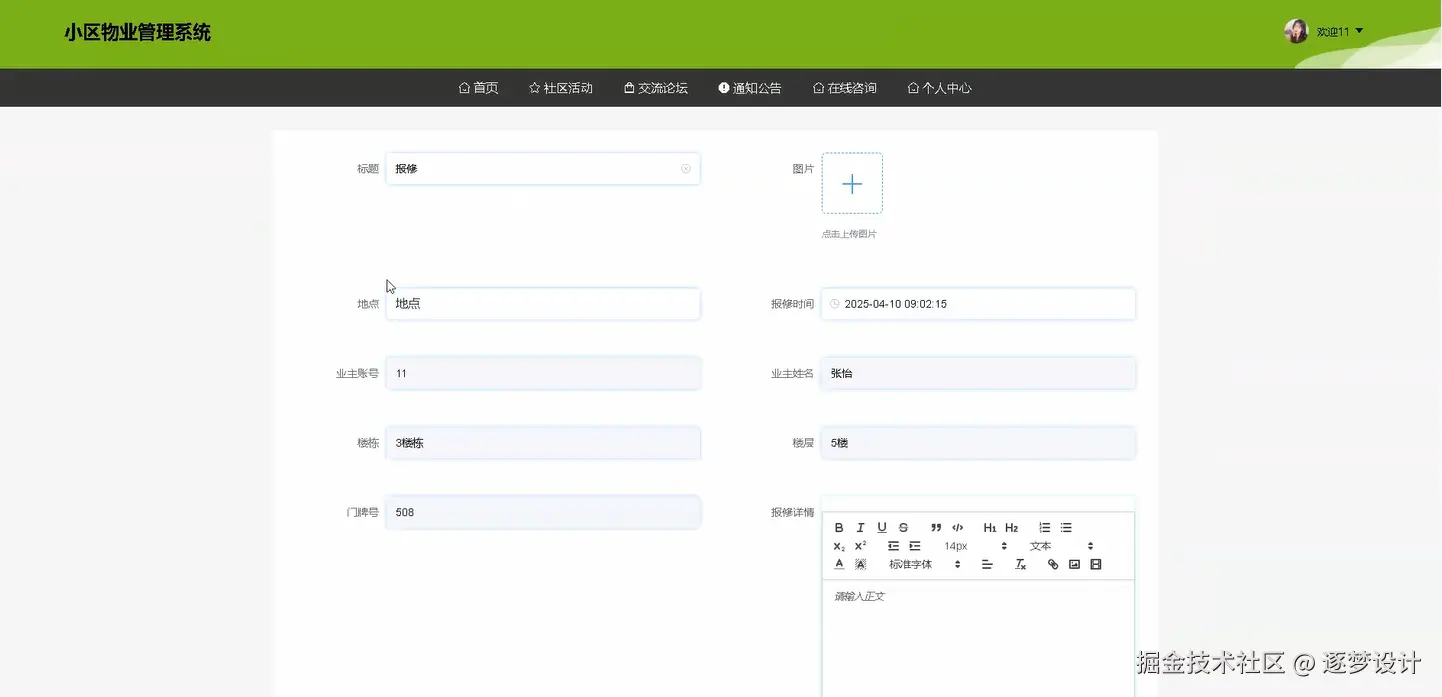Open the text background color picker
The width and height of the screenshot is (1442, 697).
click(x=860, y=564)
